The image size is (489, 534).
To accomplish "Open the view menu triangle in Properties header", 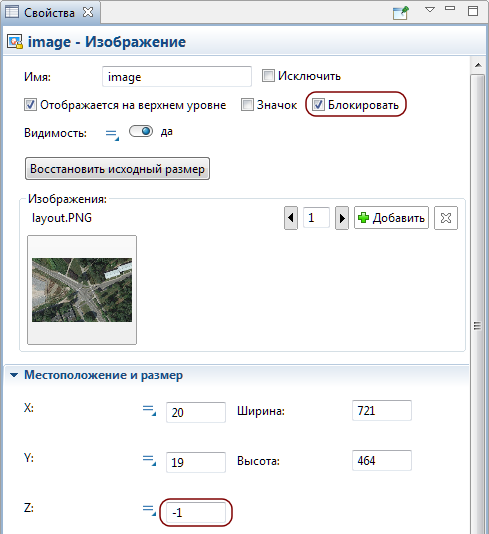I will coord(430,10).
